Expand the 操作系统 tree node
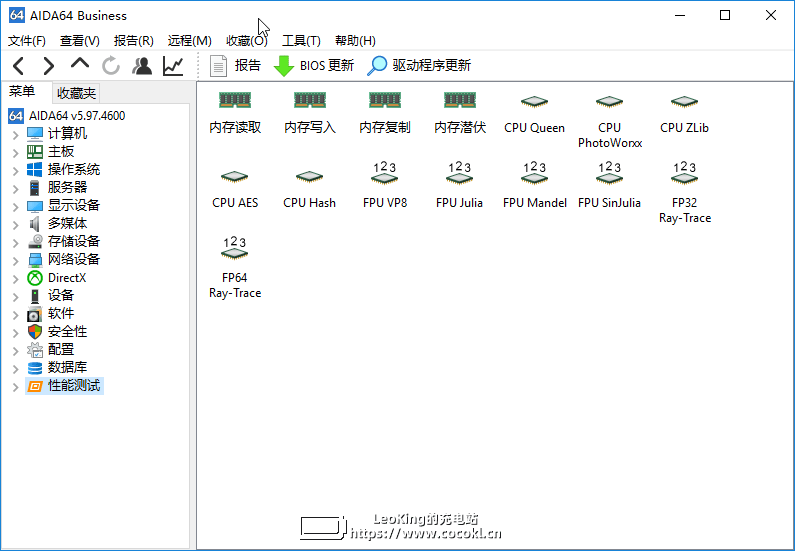This screenshot has height=551, width=795. coord(15,171)
